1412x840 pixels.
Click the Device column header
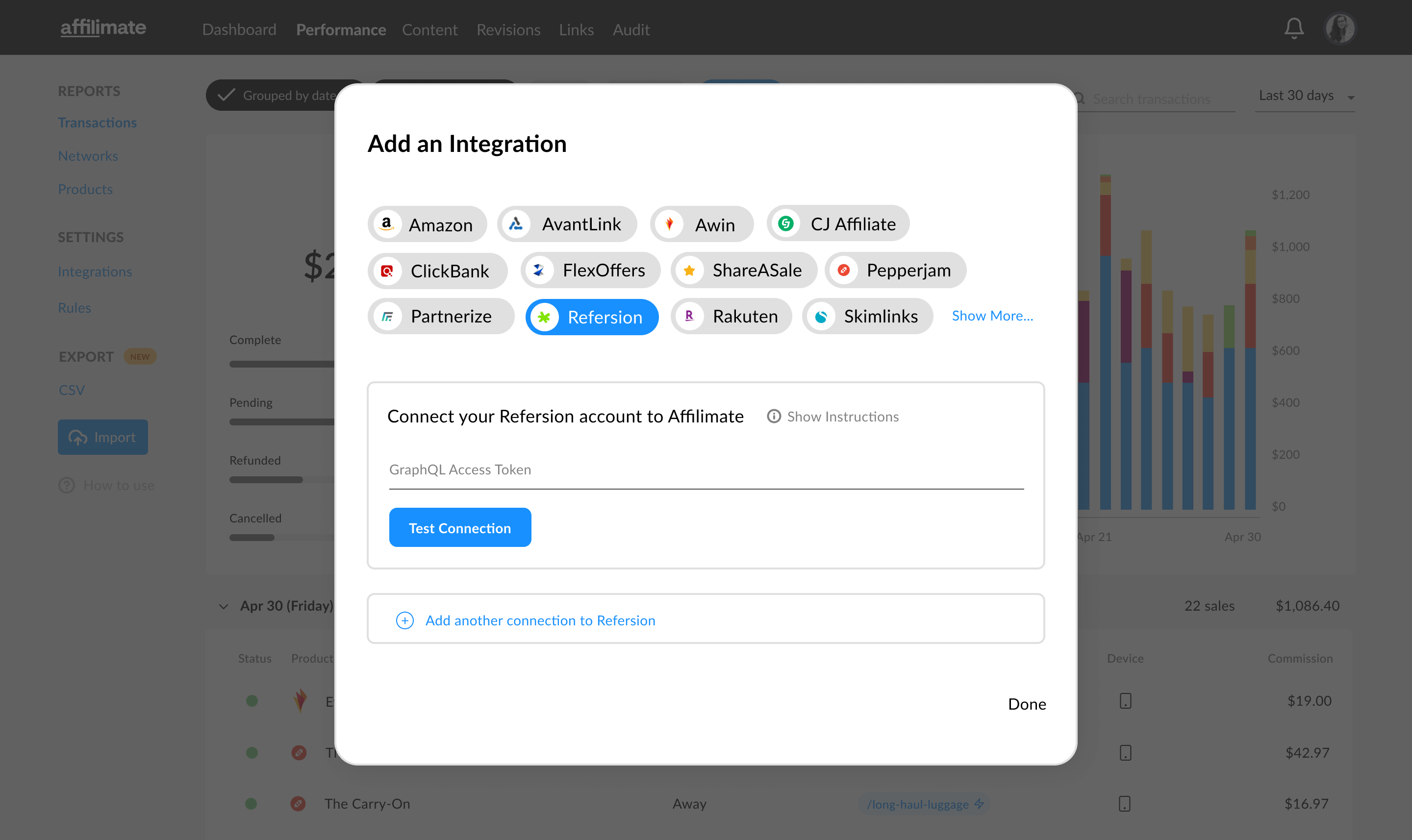pyautogui.click(x=1126, y=658)
